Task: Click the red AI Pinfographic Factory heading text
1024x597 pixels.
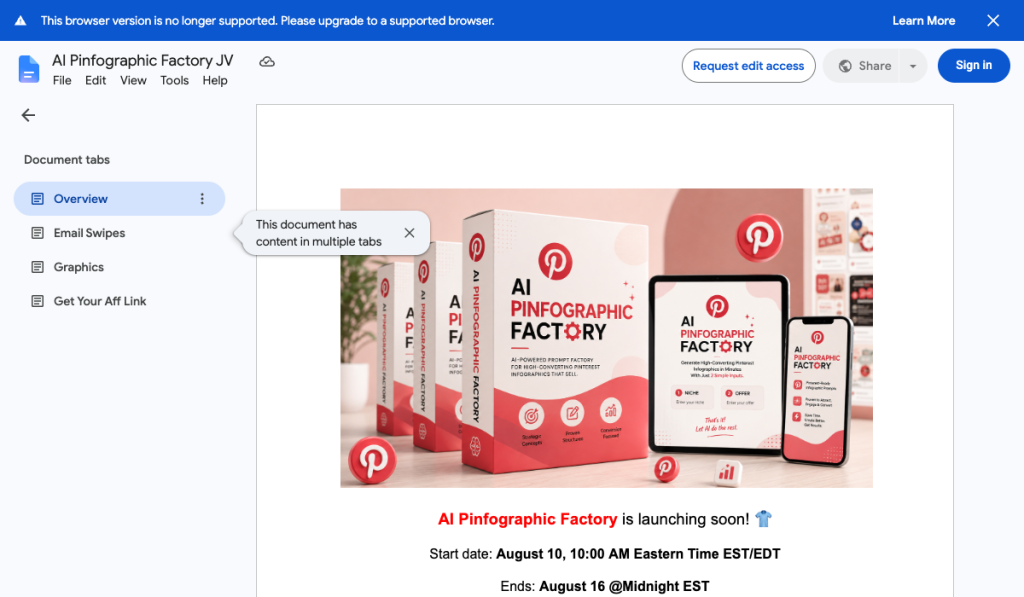Action: tap(527, 519)
